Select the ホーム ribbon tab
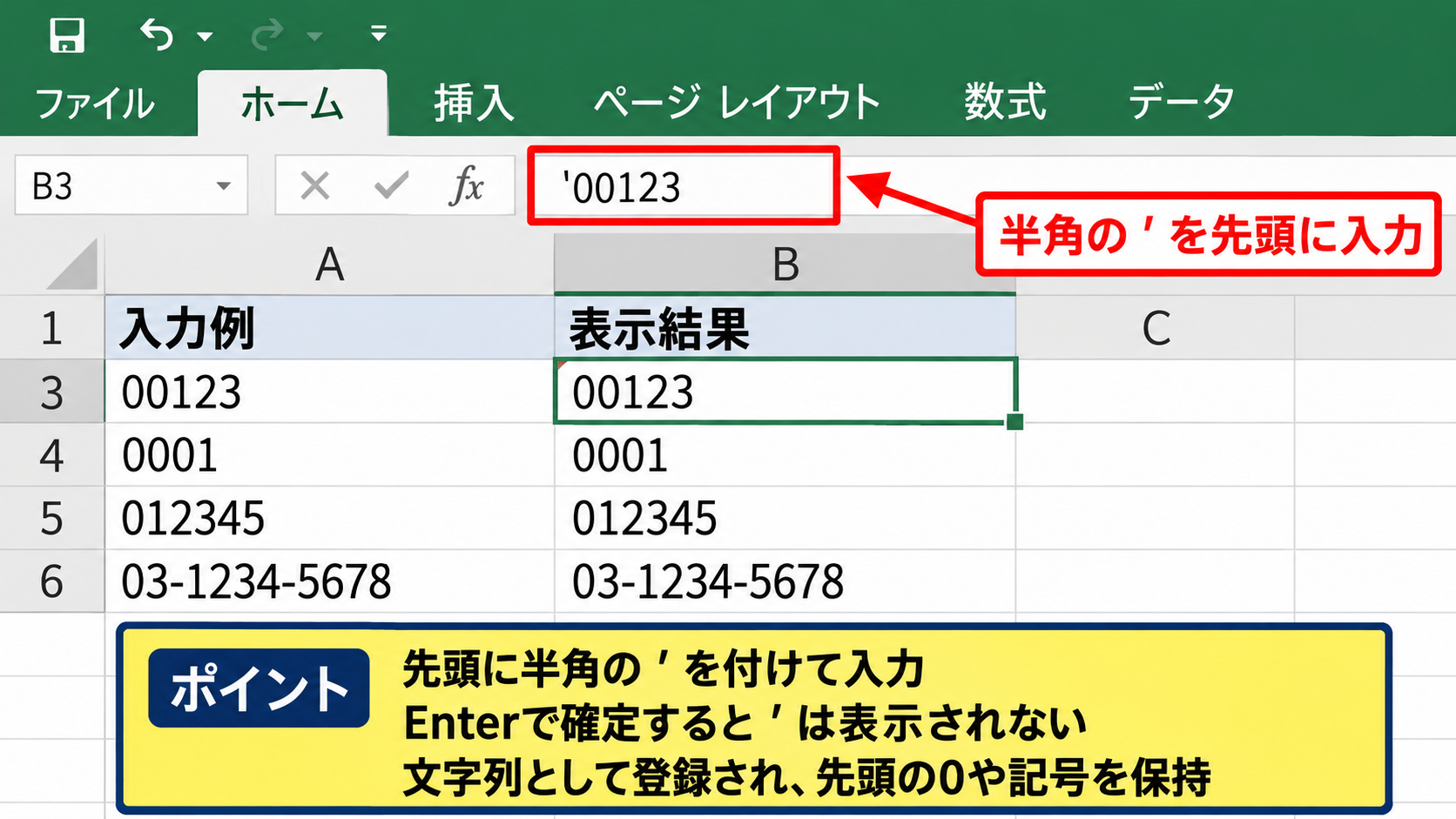The image size is (1456, 819). (x=293, y=104)
